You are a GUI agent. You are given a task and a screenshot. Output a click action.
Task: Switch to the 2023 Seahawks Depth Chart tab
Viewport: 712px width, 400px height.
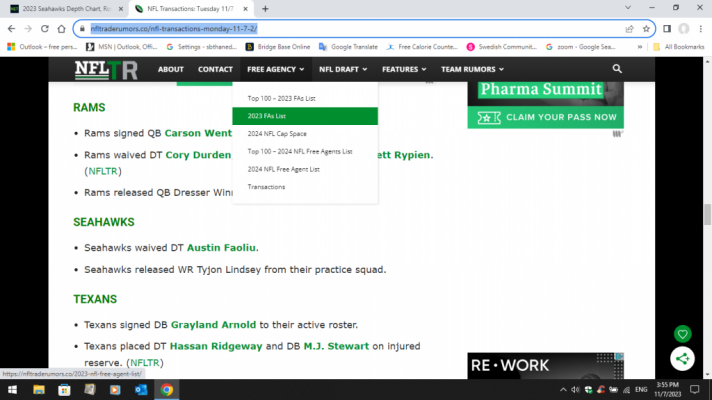coord(67,9)
